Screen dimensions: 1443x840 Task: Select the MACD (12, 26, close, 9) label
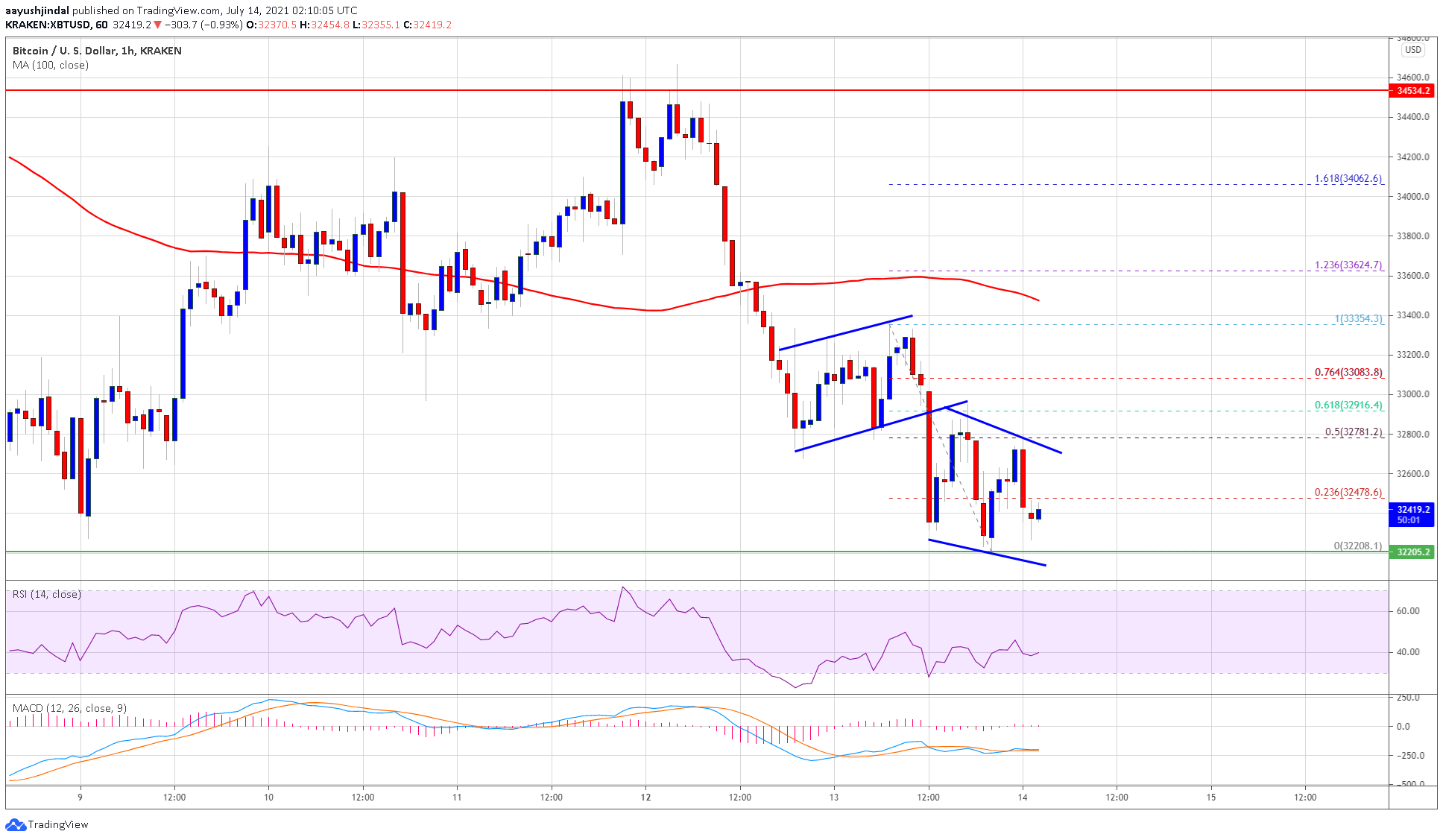(x=69, y=708)
